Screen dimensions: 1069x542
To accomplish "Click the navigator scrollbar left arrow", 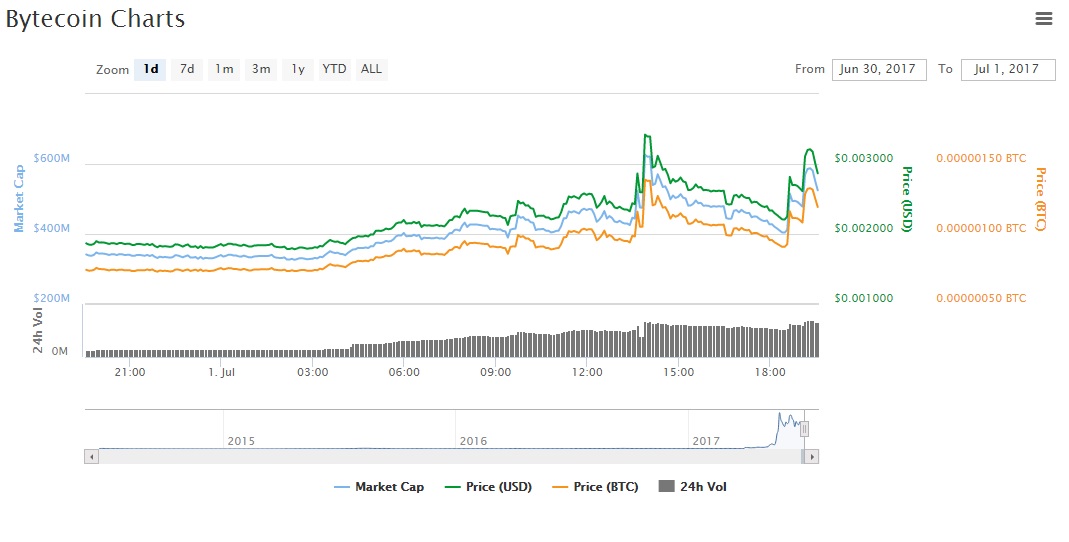I will pos(91,457).
